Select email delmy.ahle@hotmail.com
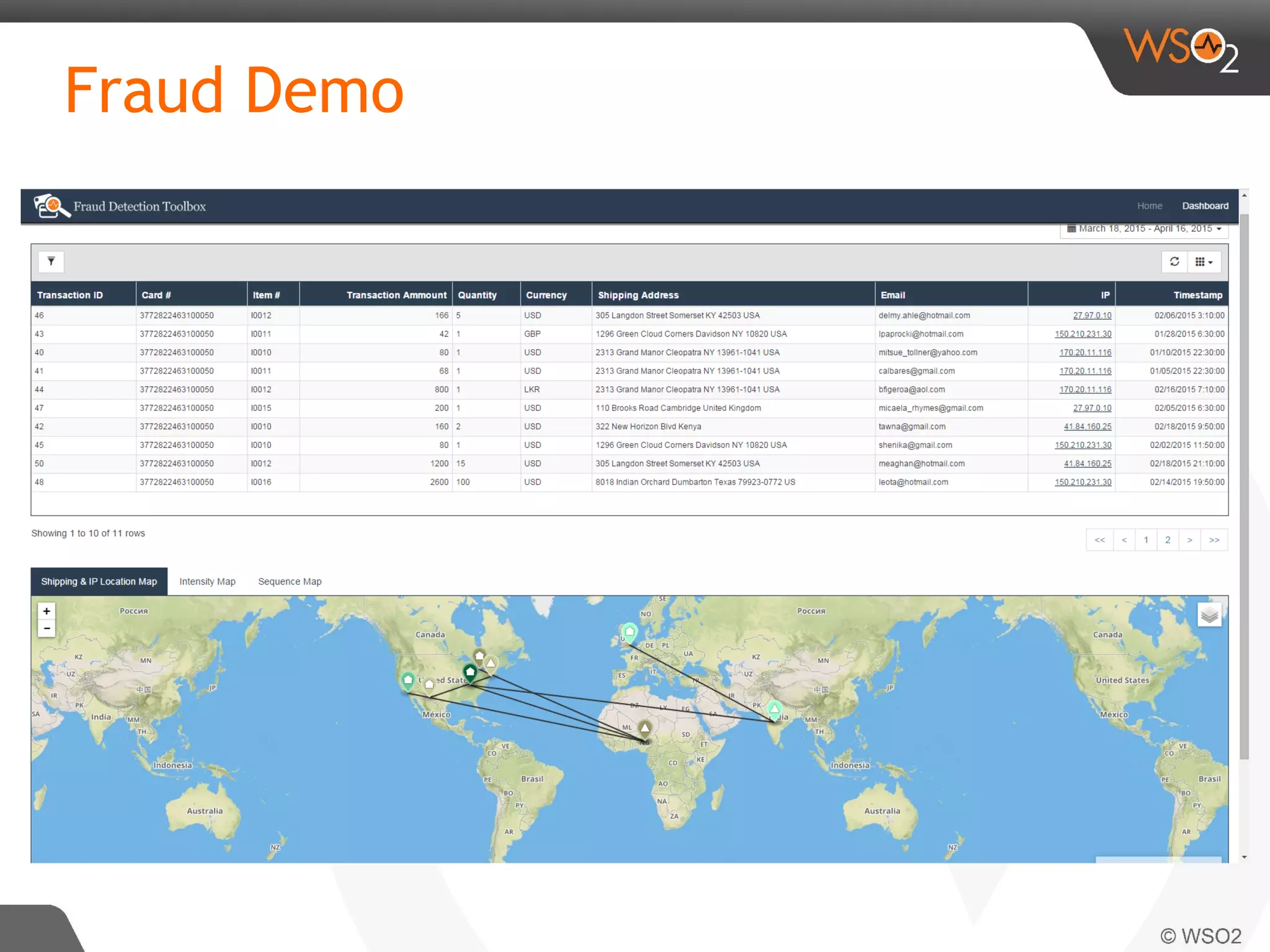This screenshot has width=1270, height=952. (x=924, y=315)
